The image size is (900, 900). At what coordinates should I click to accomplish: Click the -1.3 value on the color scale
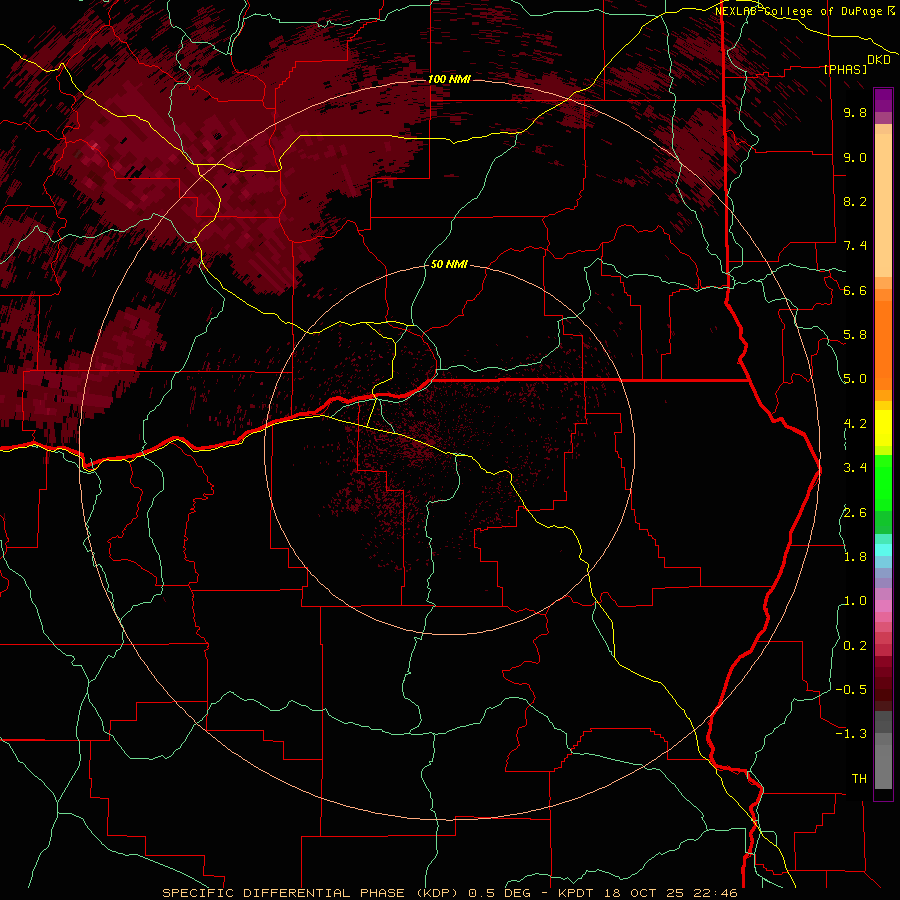851,734
